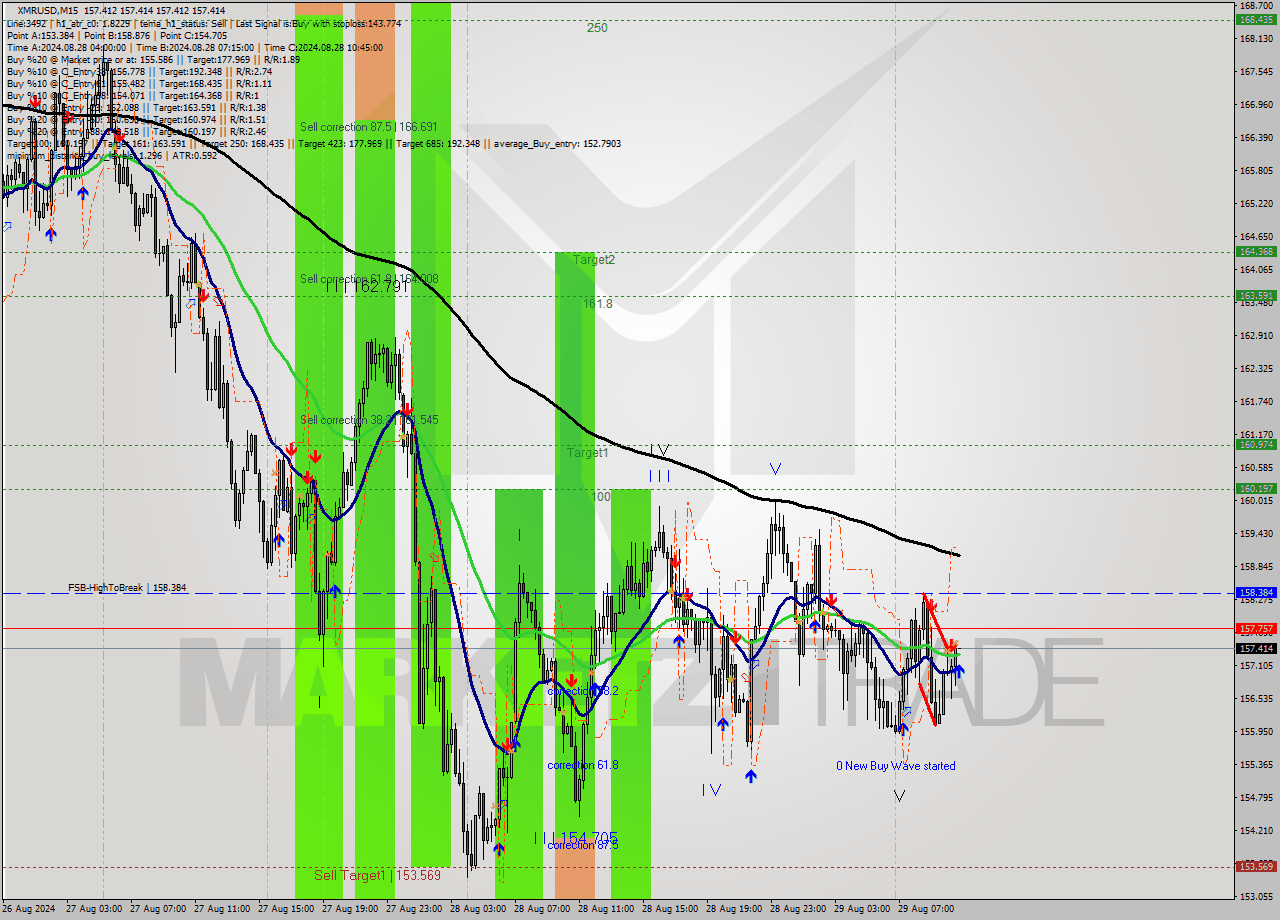Click the 'I I I 154.705' wave label
This screenshot has width=1280, height=920.
[x=575, y=838]
